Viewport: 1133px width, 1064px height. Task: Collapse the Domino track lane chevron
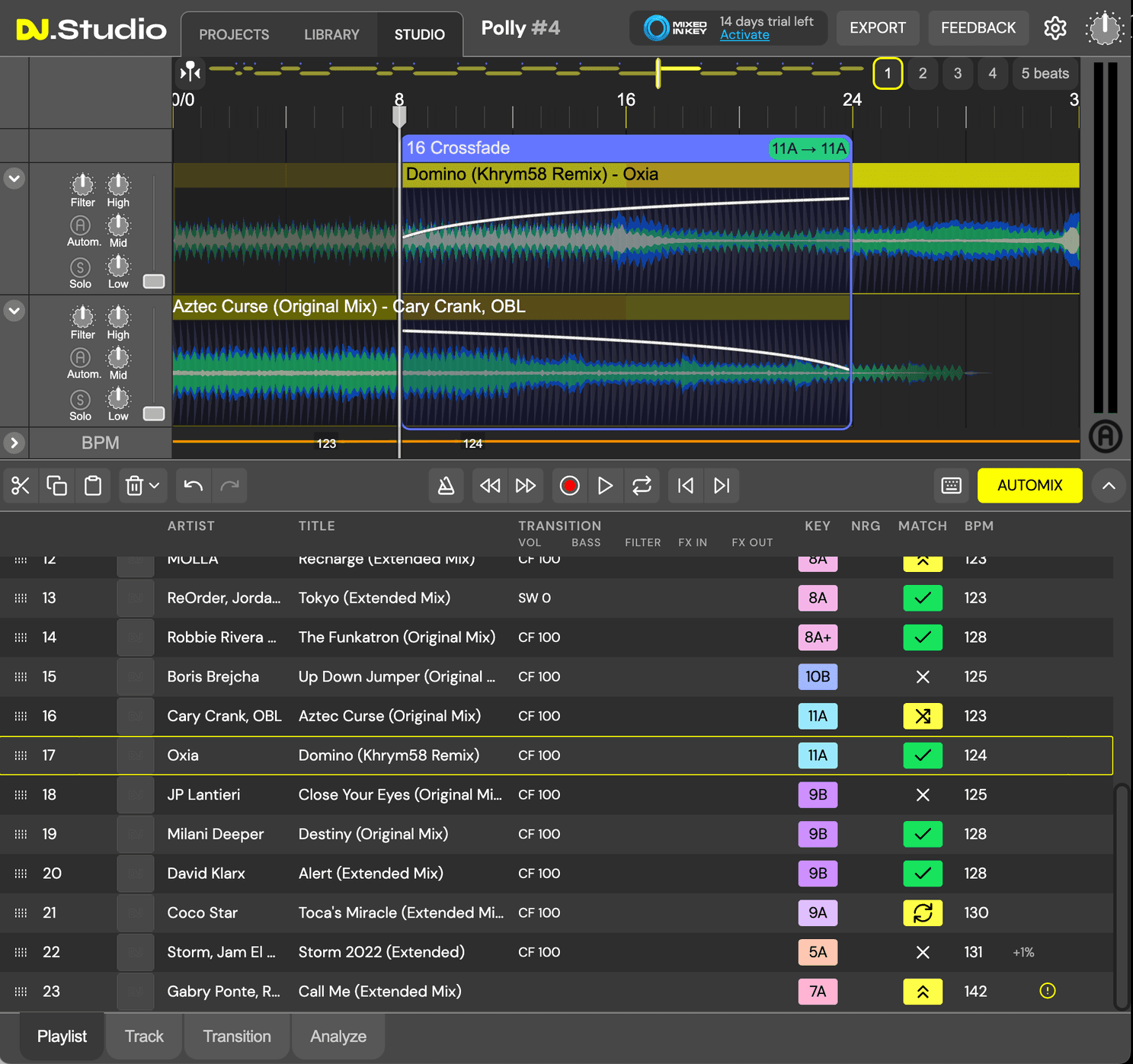[14, 179]
